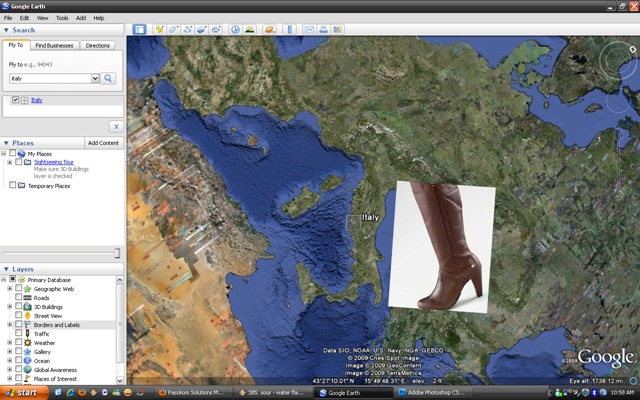640x400 pixels.
Task: Click the Weather sun layer icon
Action: point(27,342)
